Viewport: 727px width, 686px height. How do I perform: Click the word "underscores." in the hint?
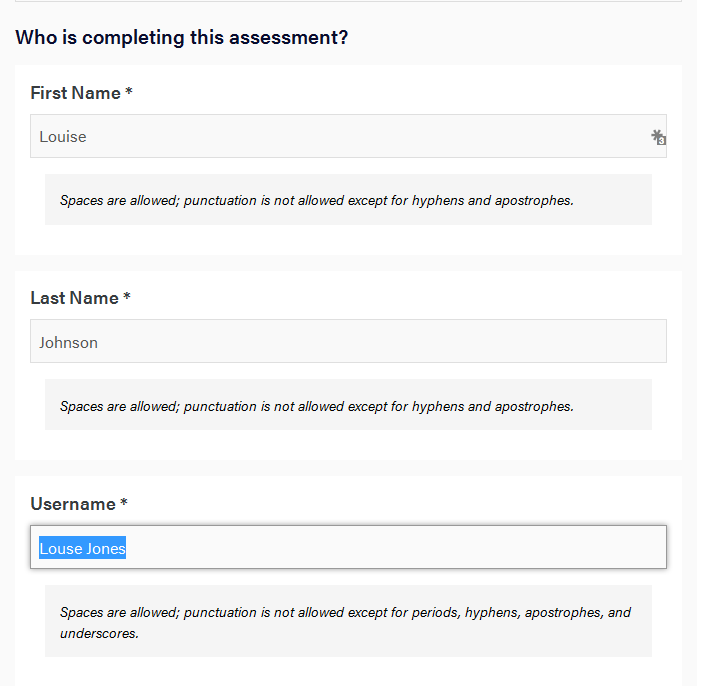(x=99, y=634)
